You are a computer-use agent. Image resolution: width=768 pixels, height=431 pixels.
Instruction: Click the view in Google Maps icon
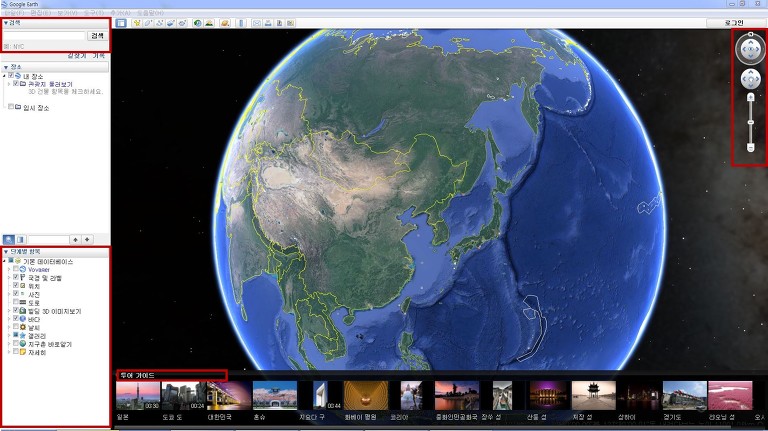(x=290, y=23)
